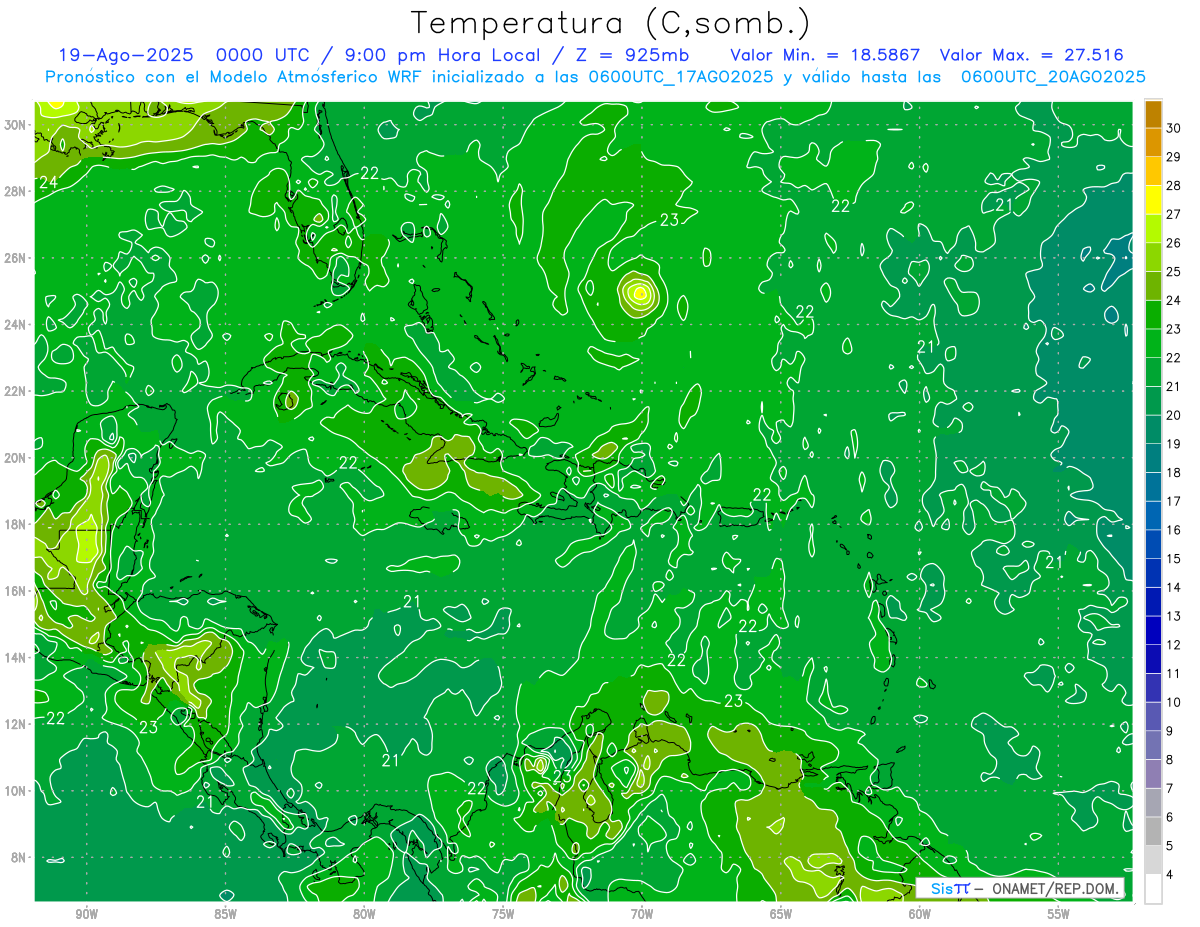1200x927 pixels.
Task: Click the hurricane warm-core eye near 25N 70W
Action: click(x=640, y=294)
